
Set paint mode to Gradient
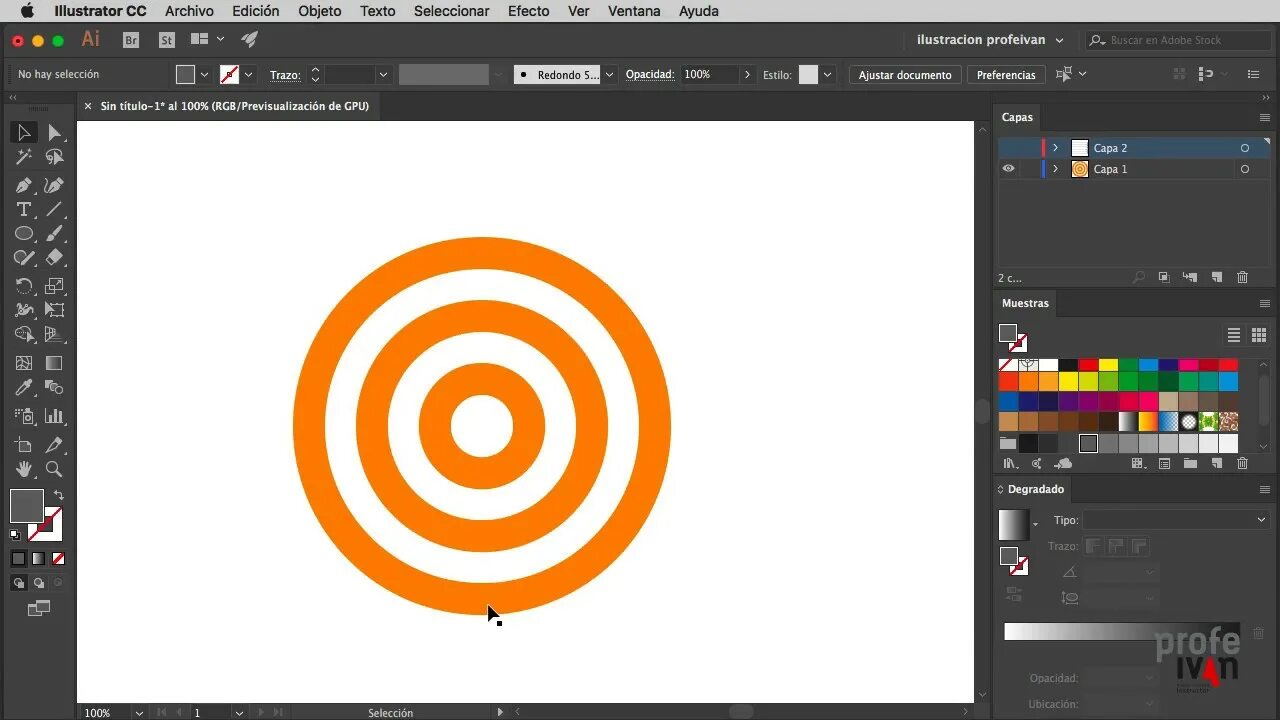[x=38, y=559]
